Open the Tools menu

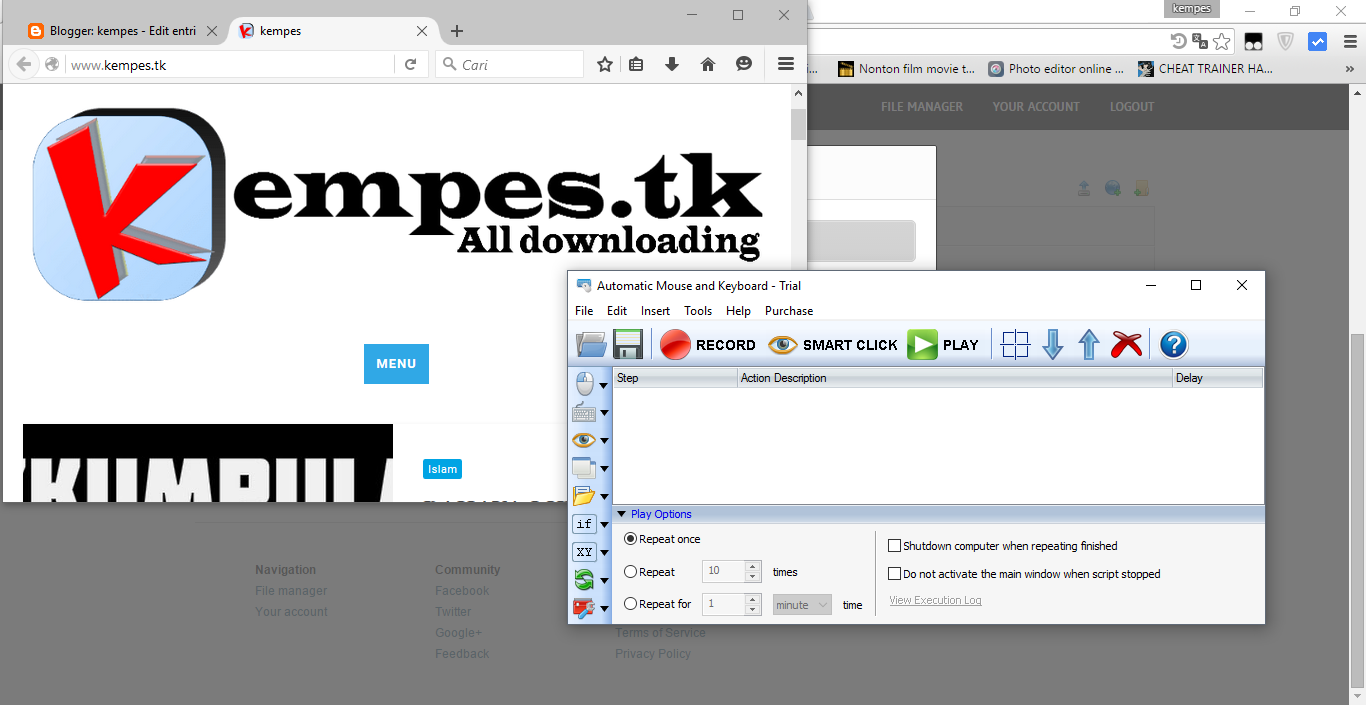(698, 311)
